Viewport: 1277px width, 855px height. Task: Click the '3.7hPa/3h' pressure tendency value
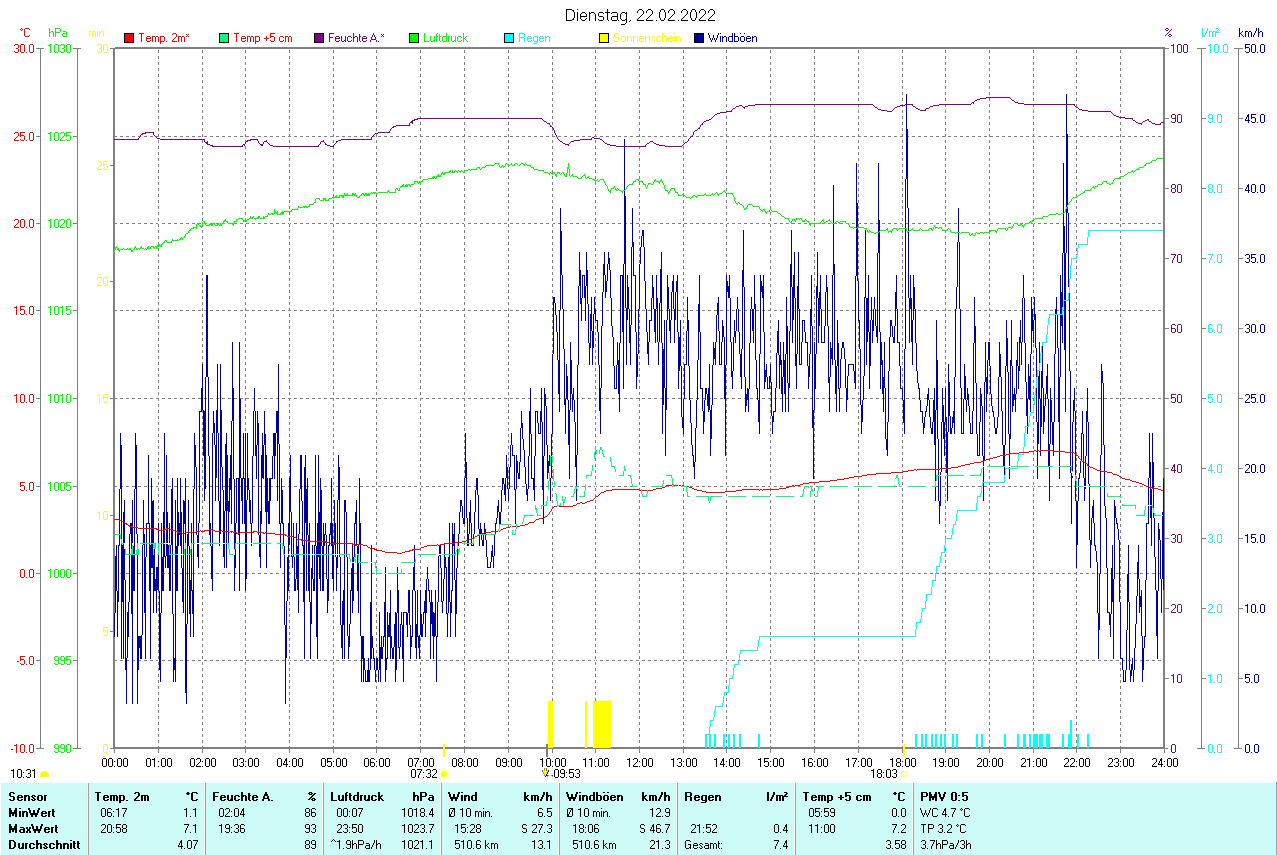coord(945,845)
